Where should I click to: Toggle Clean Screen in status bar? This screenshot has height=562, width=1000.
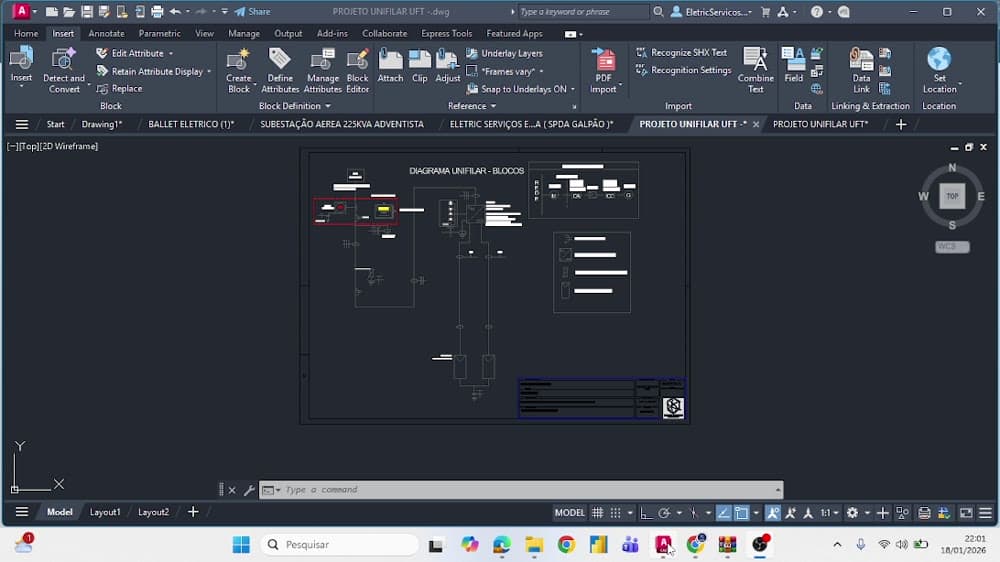point(967,512)
